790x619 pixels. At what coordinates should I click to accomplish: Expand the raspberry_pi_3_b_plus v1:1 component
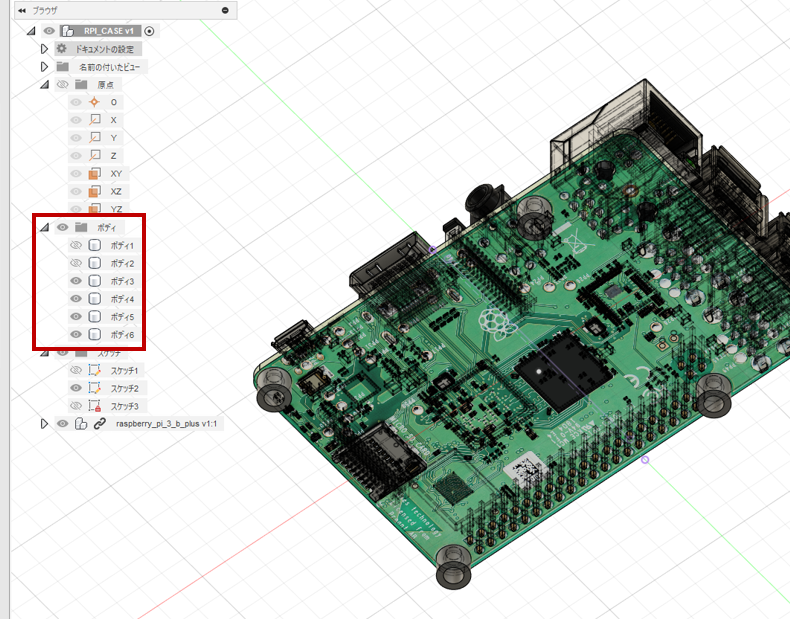click(x=44, y=424)
